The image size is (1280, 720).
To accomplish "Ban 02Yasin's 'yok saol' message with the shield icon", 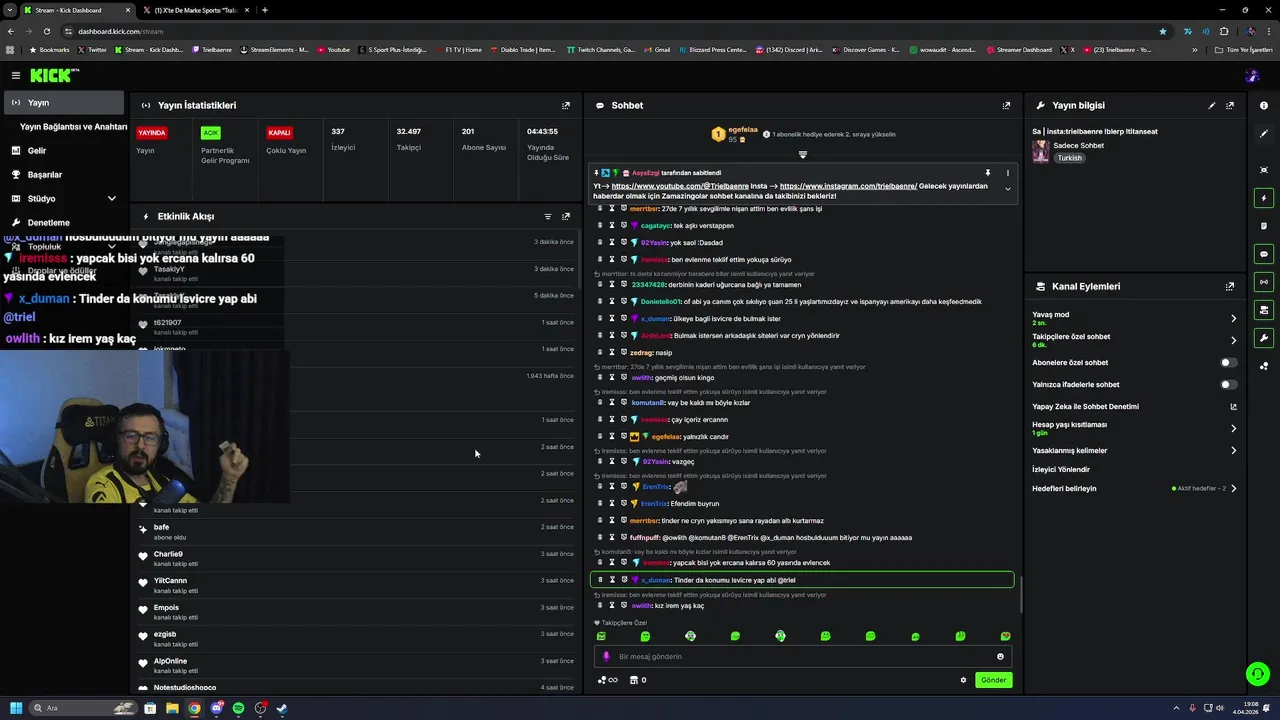I will (624, 243).
